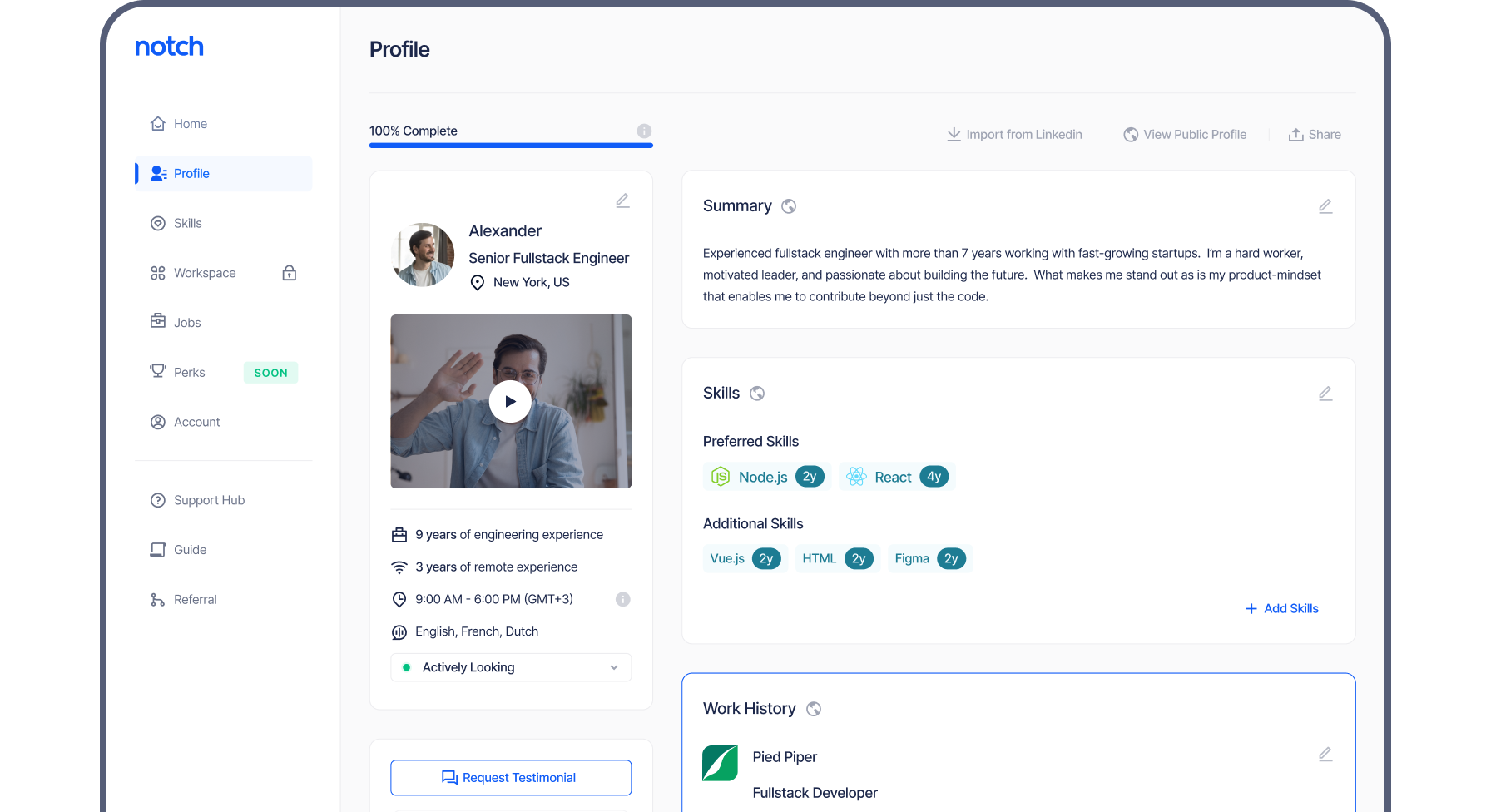1491x812 pixels.
Task: Toggle Skills section public visibility globe
Action: pyautogui.click(x=757, y=394)
